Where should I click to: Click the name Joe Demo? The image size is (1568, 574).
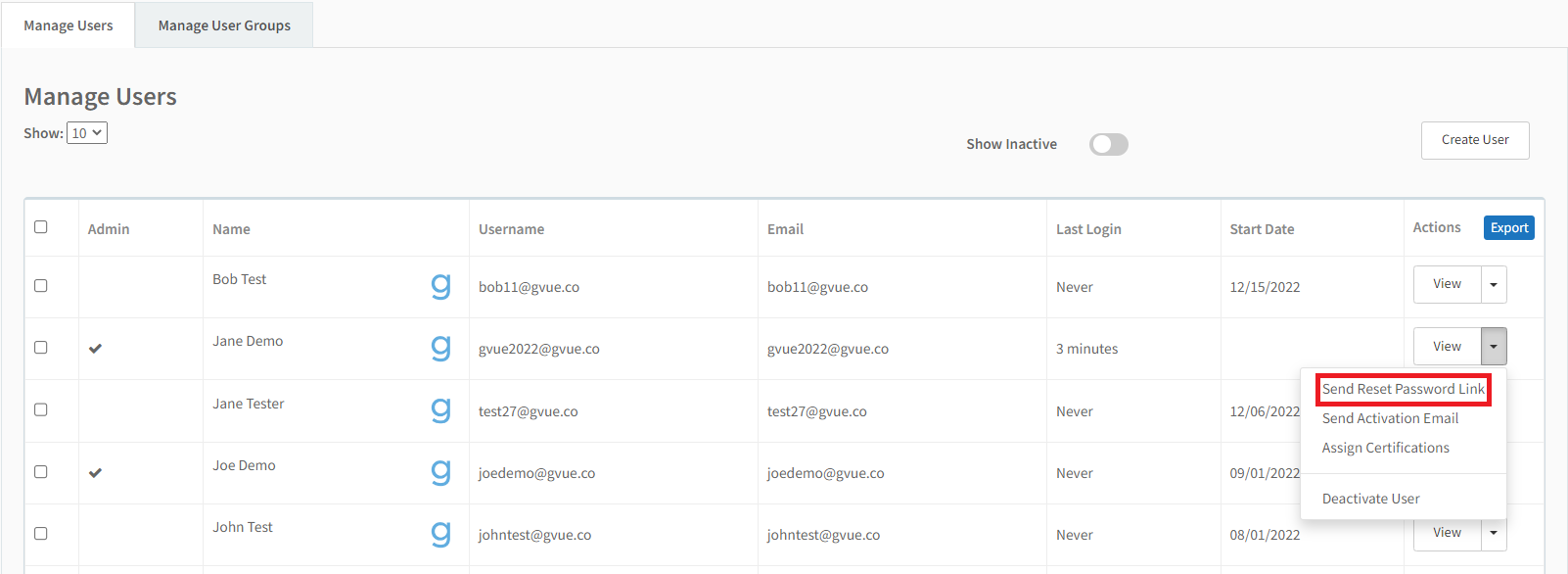click(245, 465)
